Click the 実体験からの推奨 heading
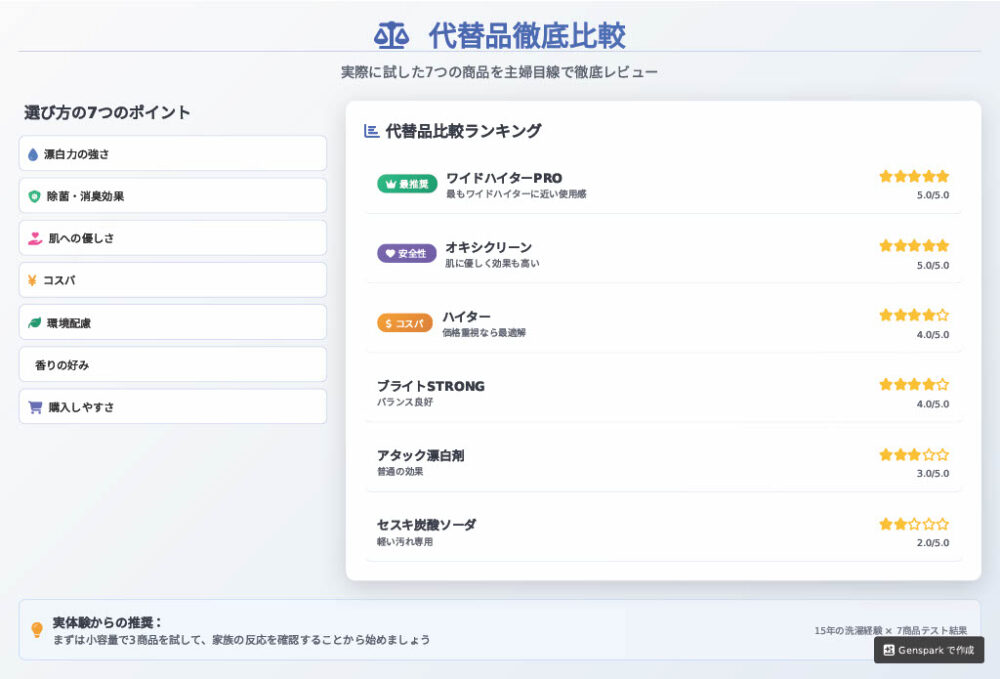This screenshot has height=679, width=1000. tap(107, 622)
